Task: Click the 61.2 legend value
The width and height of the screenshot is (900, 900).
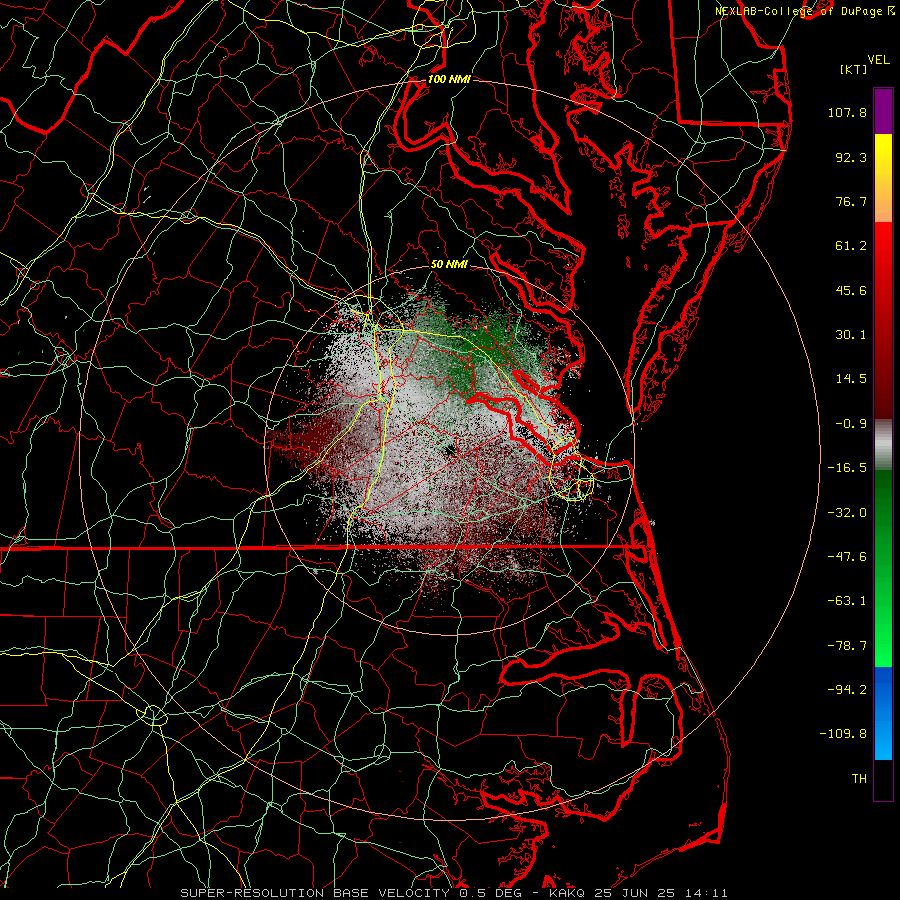Action: pyautogui.click(x=851, y=246)
